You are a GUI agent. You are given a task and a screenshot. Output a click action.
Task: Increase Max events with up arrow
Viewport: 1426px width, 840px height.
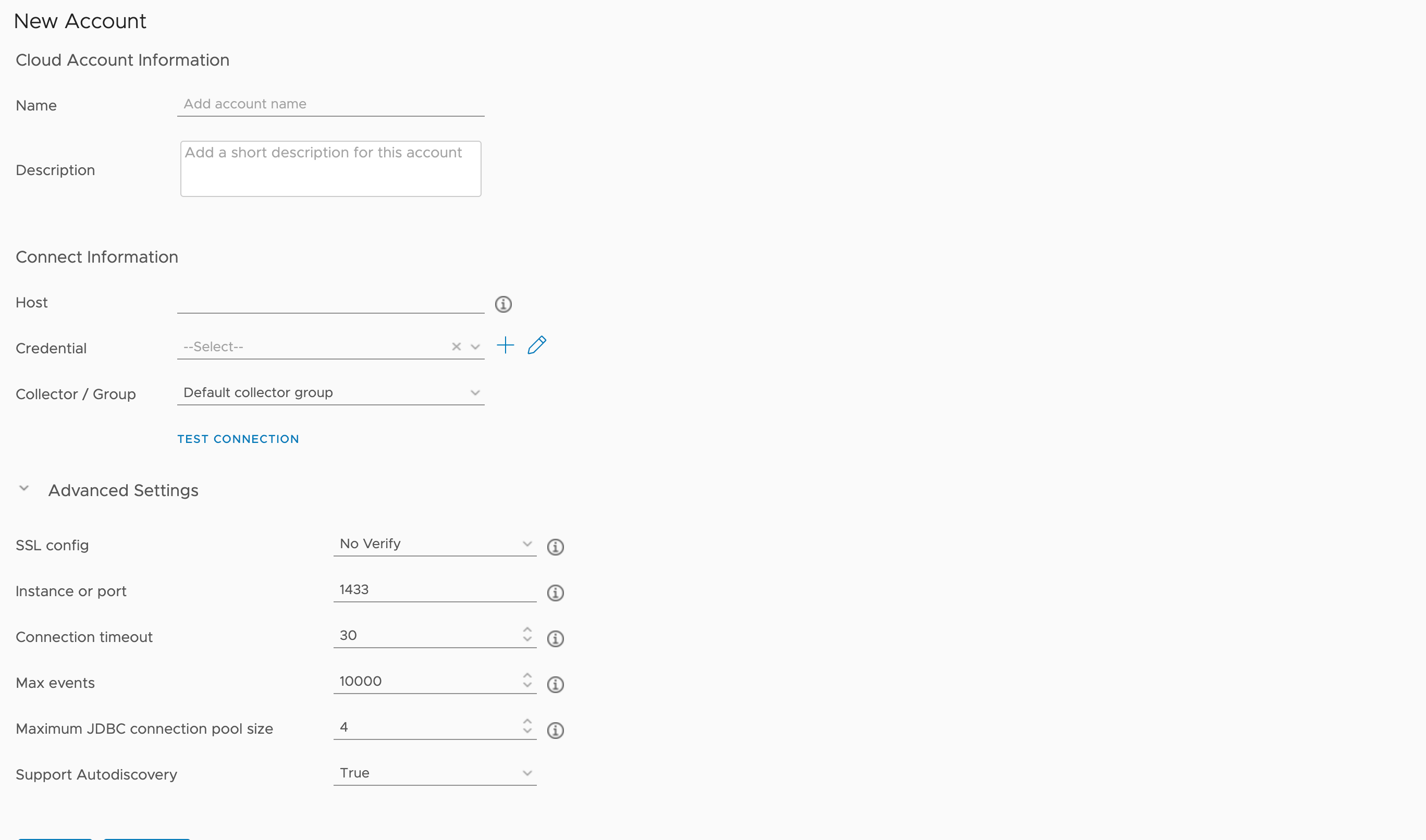point(527,675)
